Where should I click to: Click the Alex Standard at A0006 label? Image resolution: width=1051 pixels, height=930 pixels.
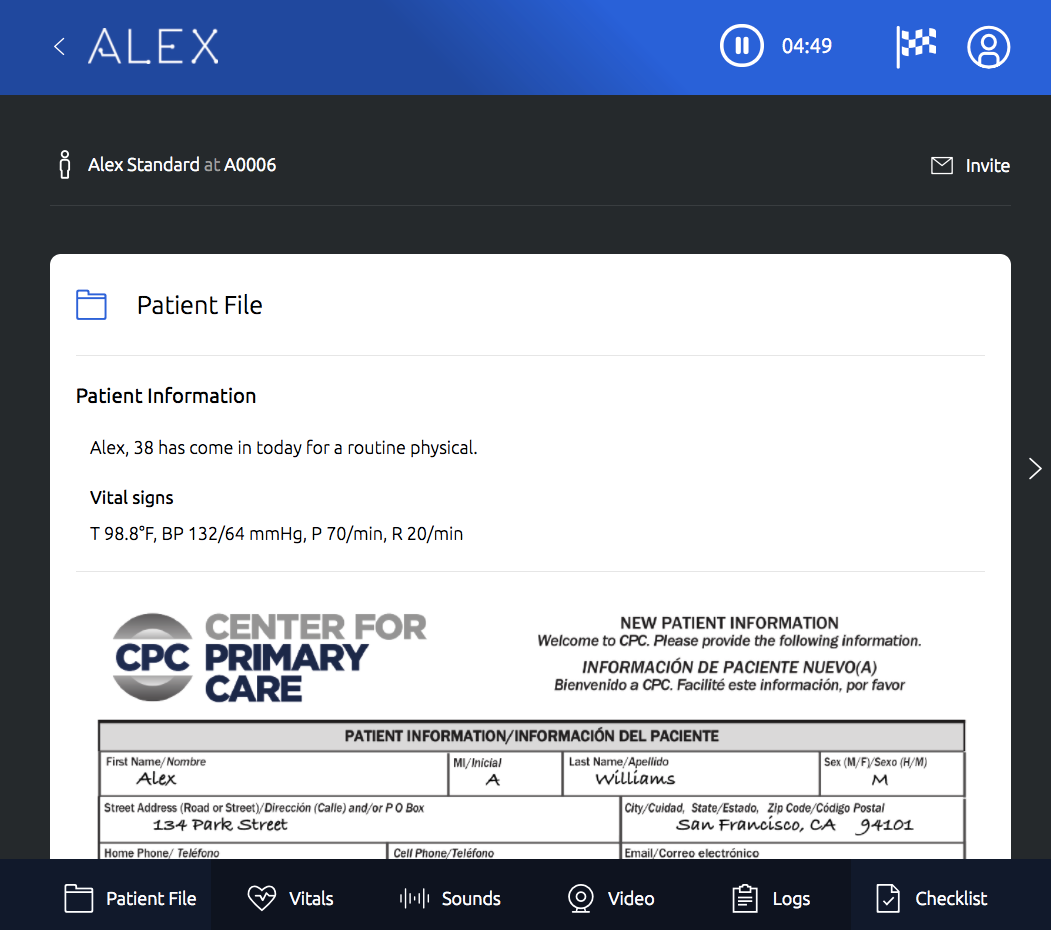point(182,165)
